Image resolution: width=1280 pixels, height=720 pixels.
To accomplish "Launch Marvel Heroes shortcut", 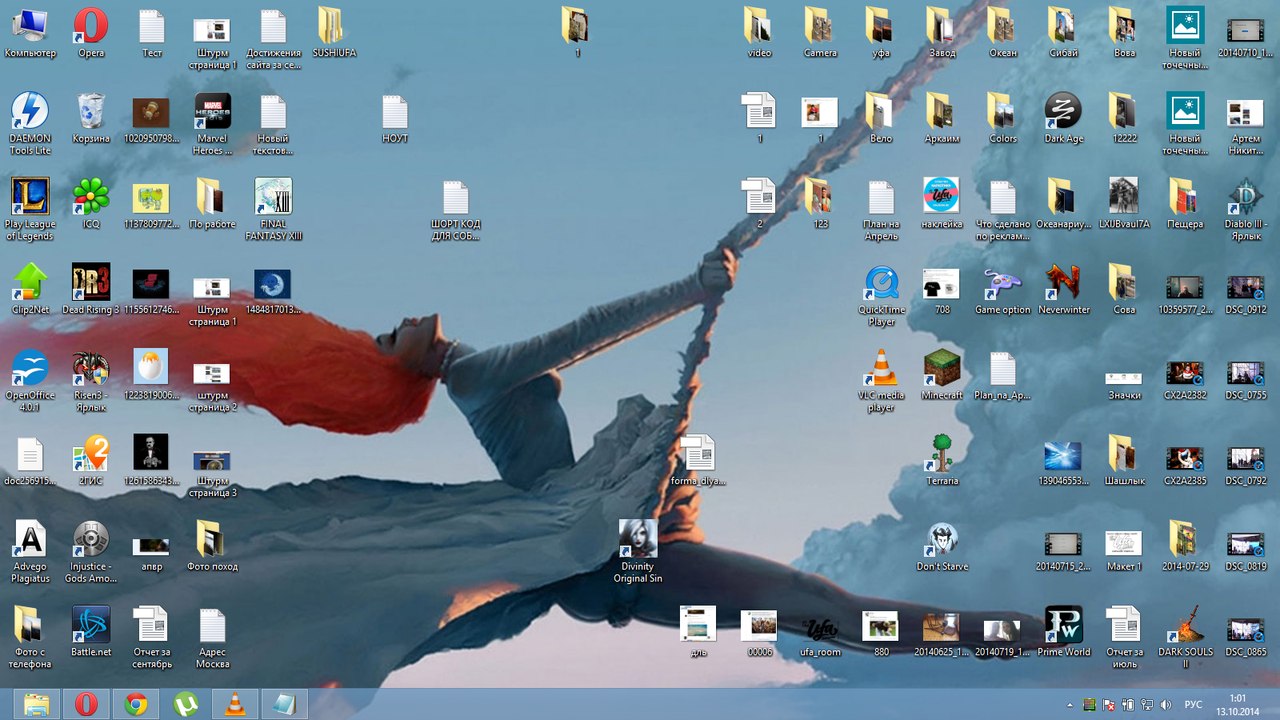I will pos(213,123).
